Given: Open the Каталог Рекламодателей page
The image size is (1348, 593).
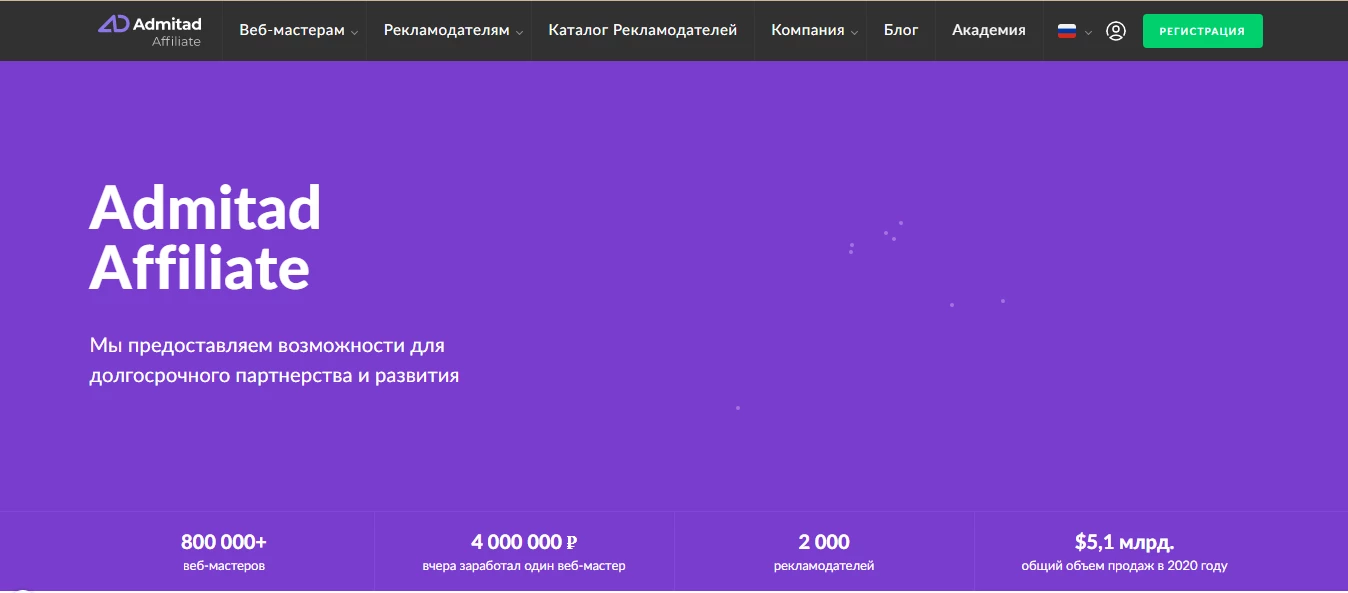Looking at the screenshot, I should tap(643, 30).
